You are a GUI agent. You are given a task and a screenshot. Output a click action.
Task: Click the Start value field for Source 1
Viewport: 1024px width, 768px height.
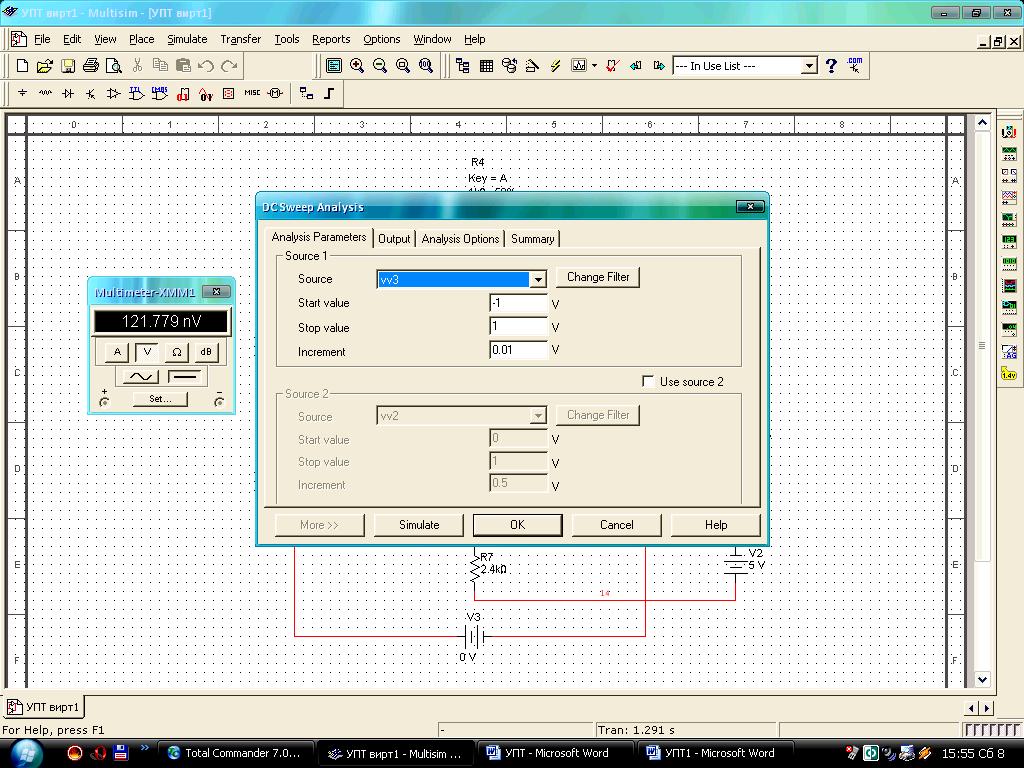(x=518, y=303)
